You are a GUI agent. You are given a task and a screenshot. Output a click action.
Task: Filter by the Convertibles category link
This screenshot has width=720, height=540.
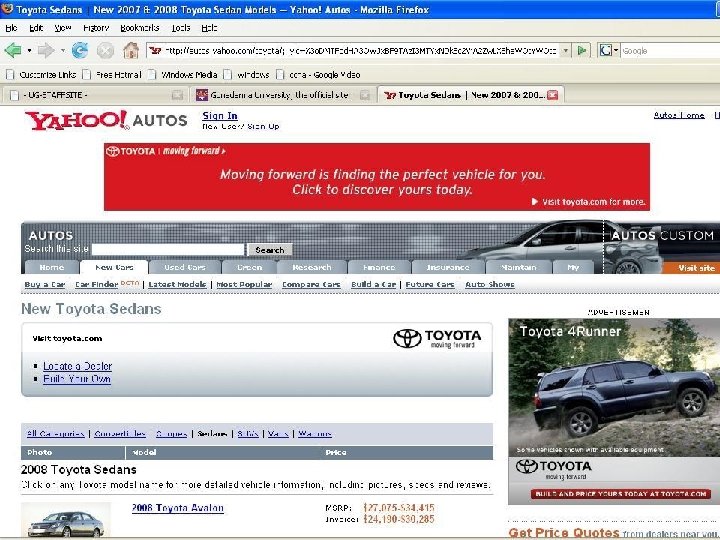pyautogui.click(x=120, y=433)
